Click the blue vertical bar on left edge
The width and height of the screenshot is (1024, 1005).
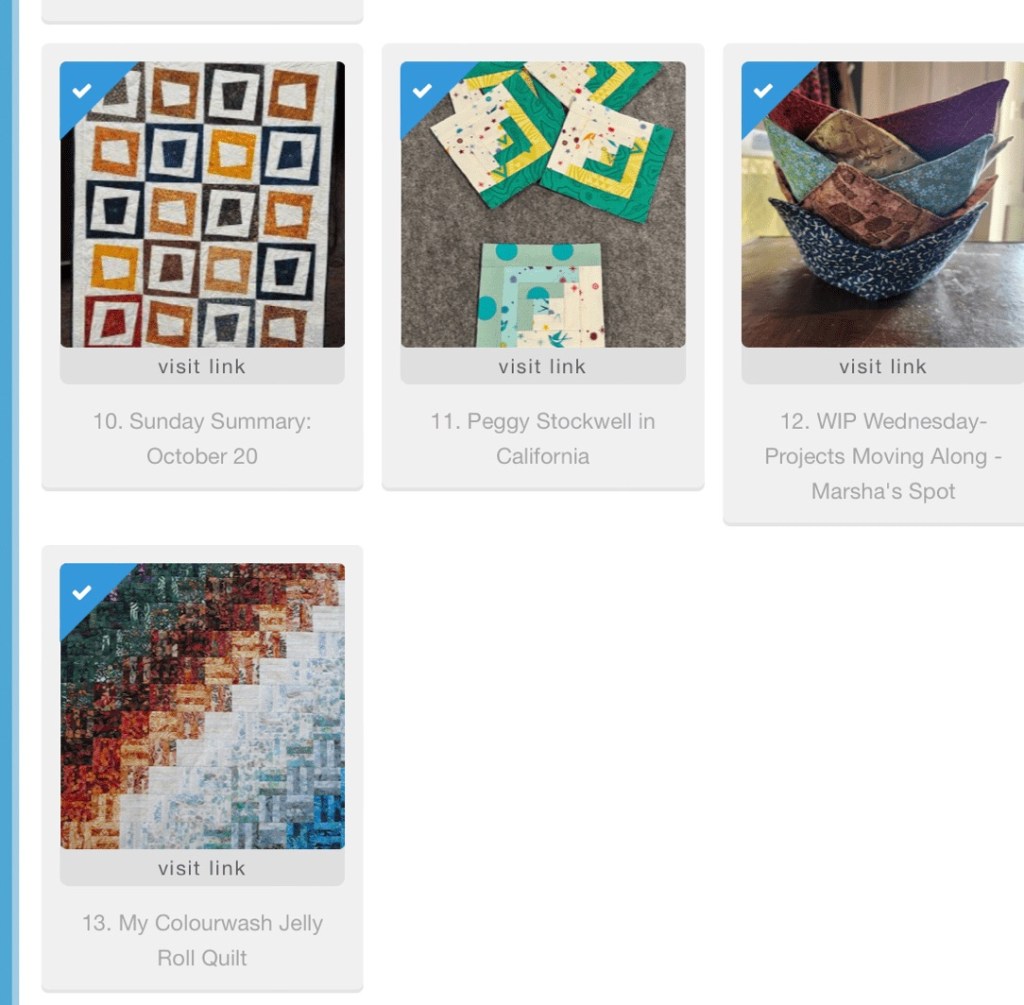tap(6, 502)
